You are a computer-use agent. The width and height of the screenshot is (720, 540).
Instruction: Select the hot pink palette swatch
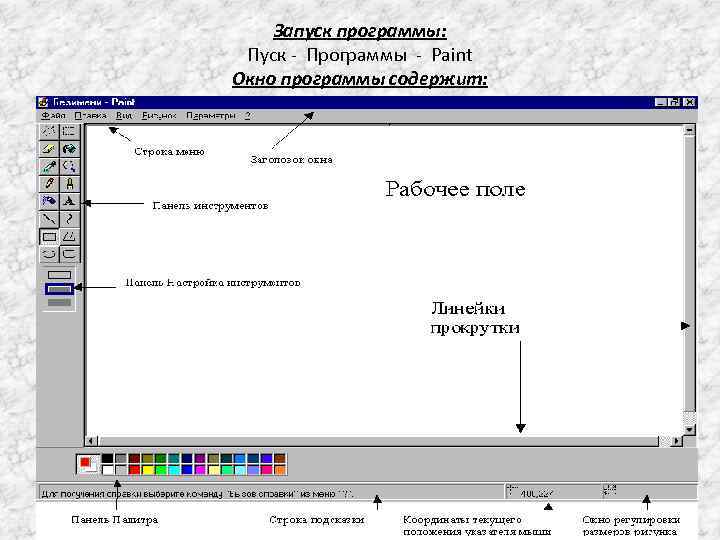266,470
